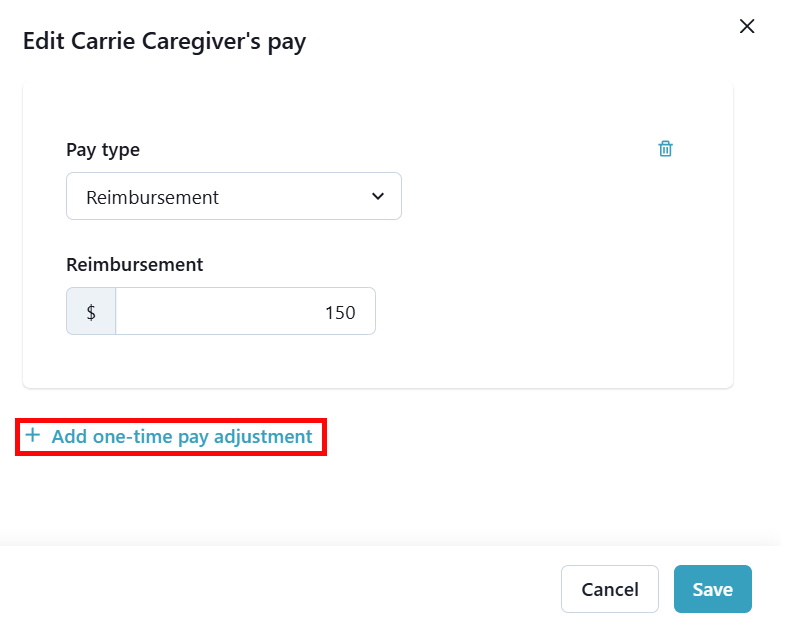Click the plus icon for pay adjustment
This screenshot has height=630, width=794.
point(33,436)
